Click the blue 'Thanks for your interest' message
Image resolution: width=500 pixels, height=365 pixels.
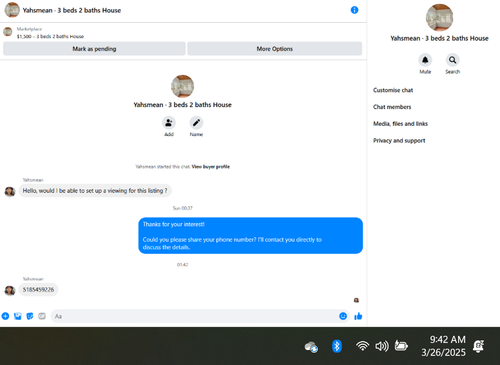(251, 236)
